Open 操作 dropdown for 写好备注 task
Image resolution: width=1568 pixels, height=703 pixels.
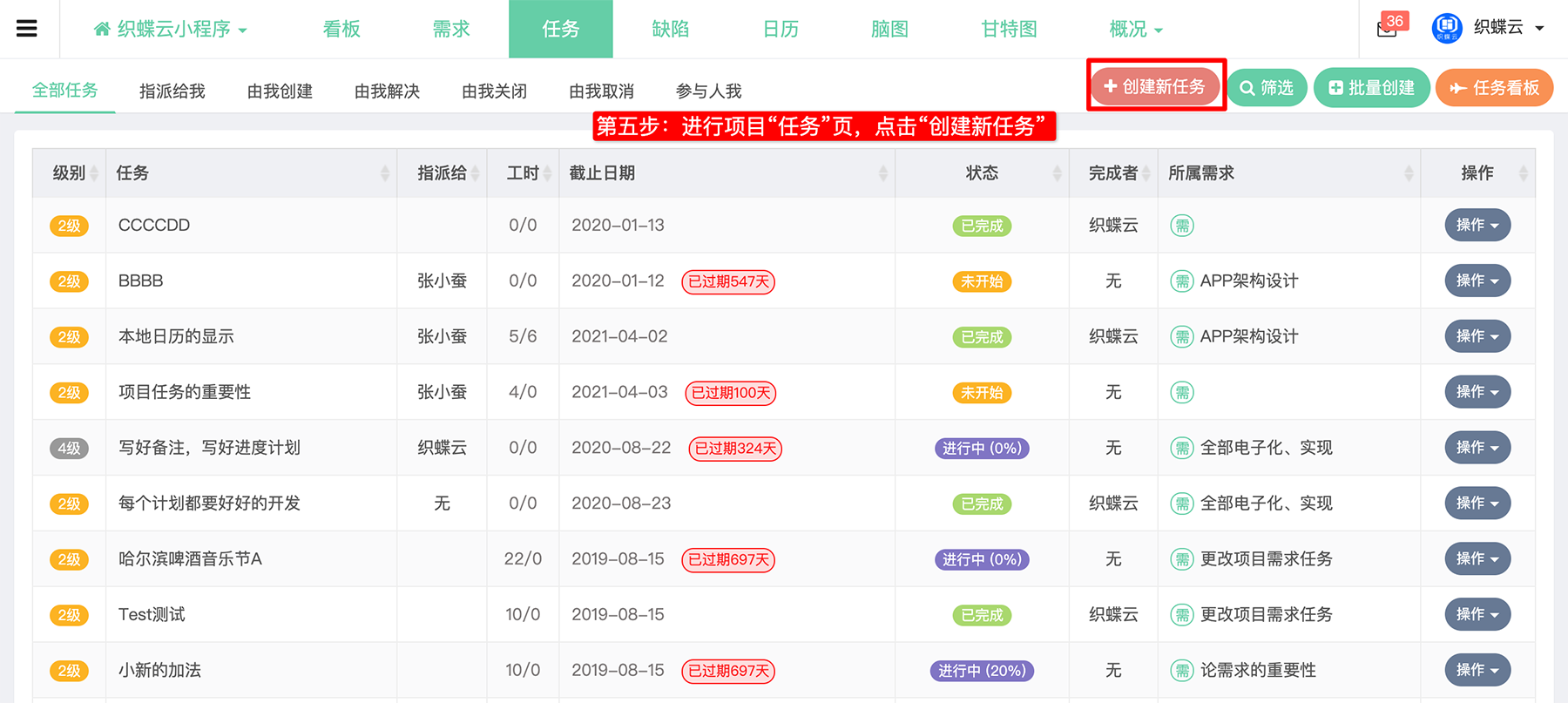(x=1477, y=448)
